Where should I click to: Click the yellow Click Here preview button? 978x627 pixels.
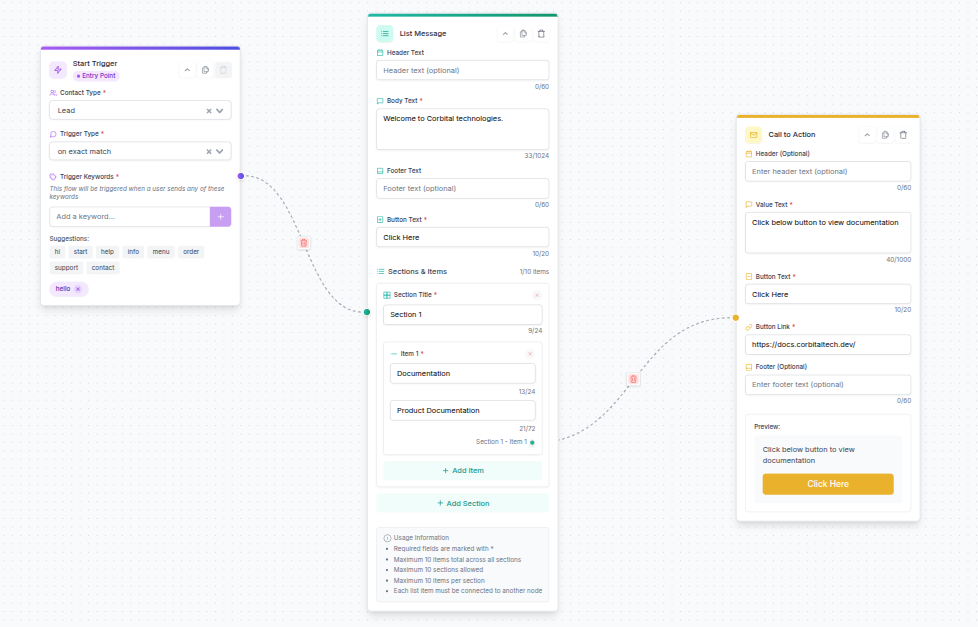tap(827, 484)
